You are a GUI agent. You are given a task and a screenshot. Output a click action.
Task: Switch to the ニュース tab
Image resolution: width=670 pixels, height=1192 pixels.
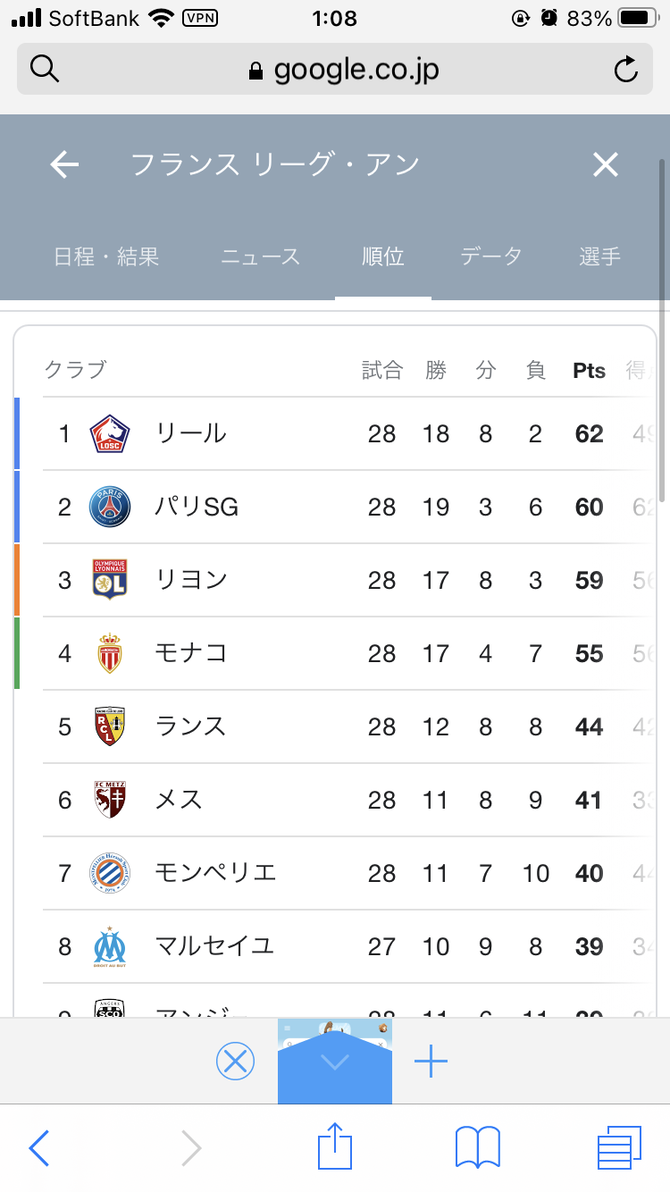260,257
